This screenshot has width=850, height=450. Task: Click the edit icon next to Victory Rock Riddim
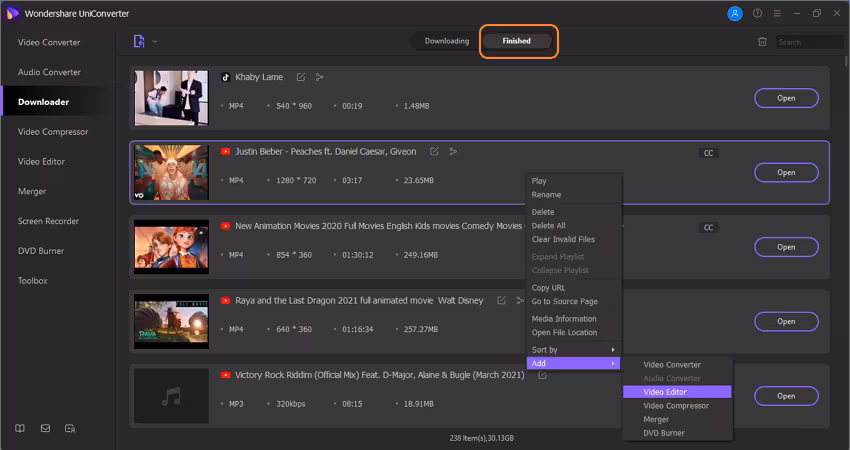pyautogui.click(x=542, y=375)
